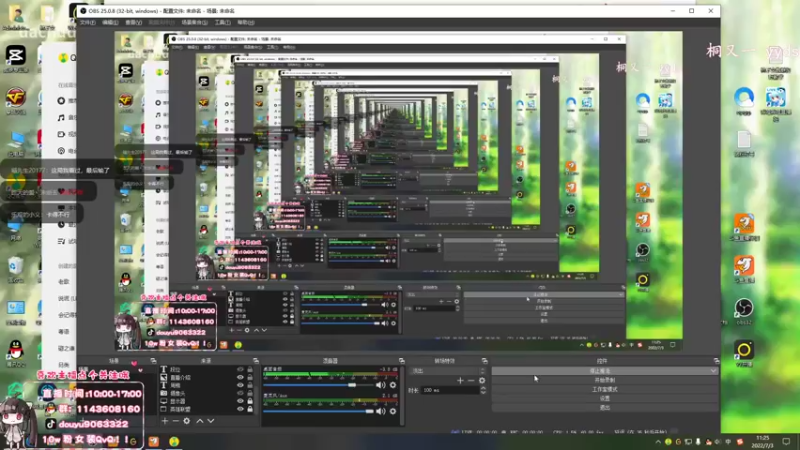800x450 pixels.
Task: Pop out the scene transitions dock panel
Action: coord(484,361)
